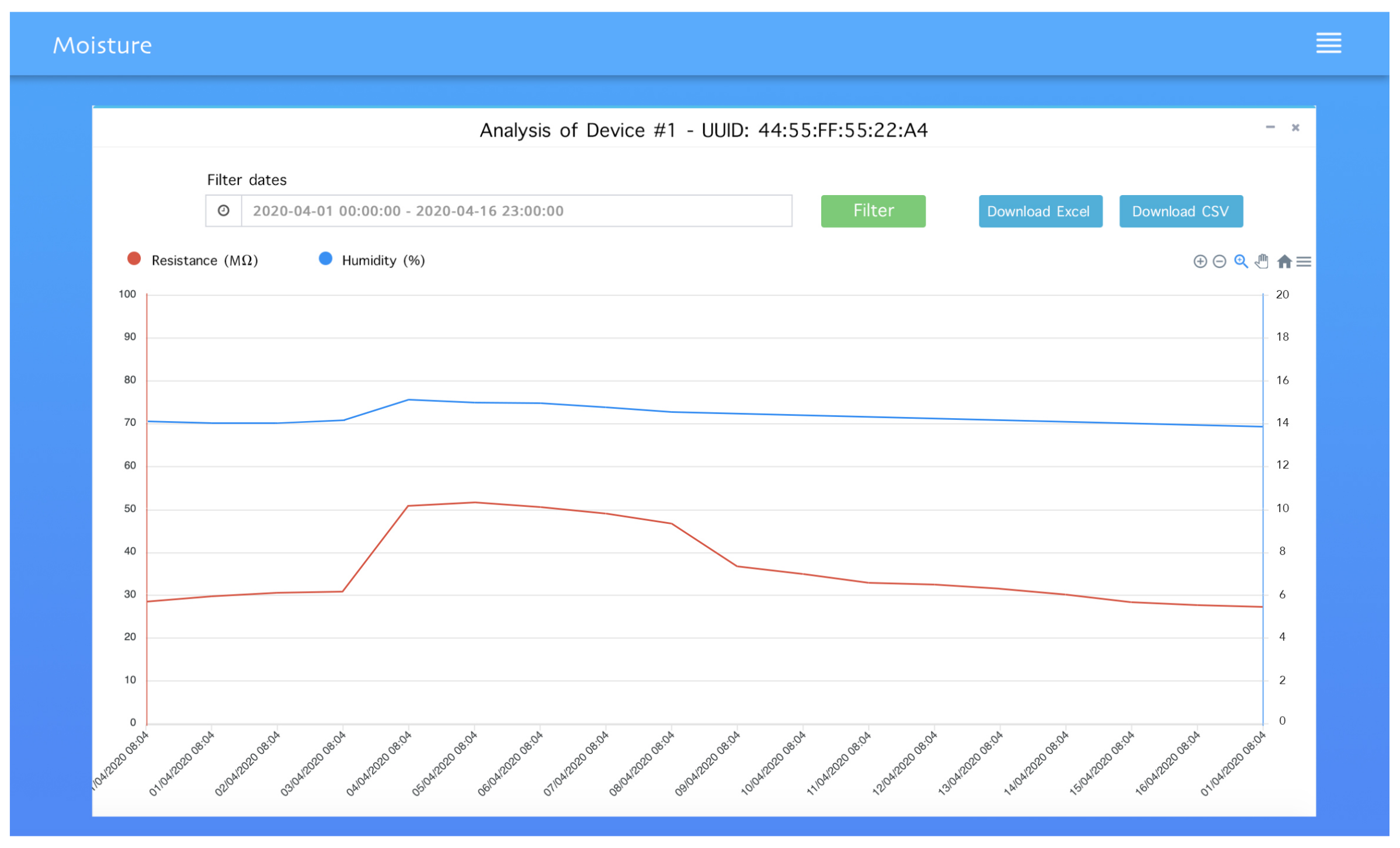Open the top-right hamburger navigation menu
The width and height of the screenshot is (1400, 848).
tap(1328, 43)
